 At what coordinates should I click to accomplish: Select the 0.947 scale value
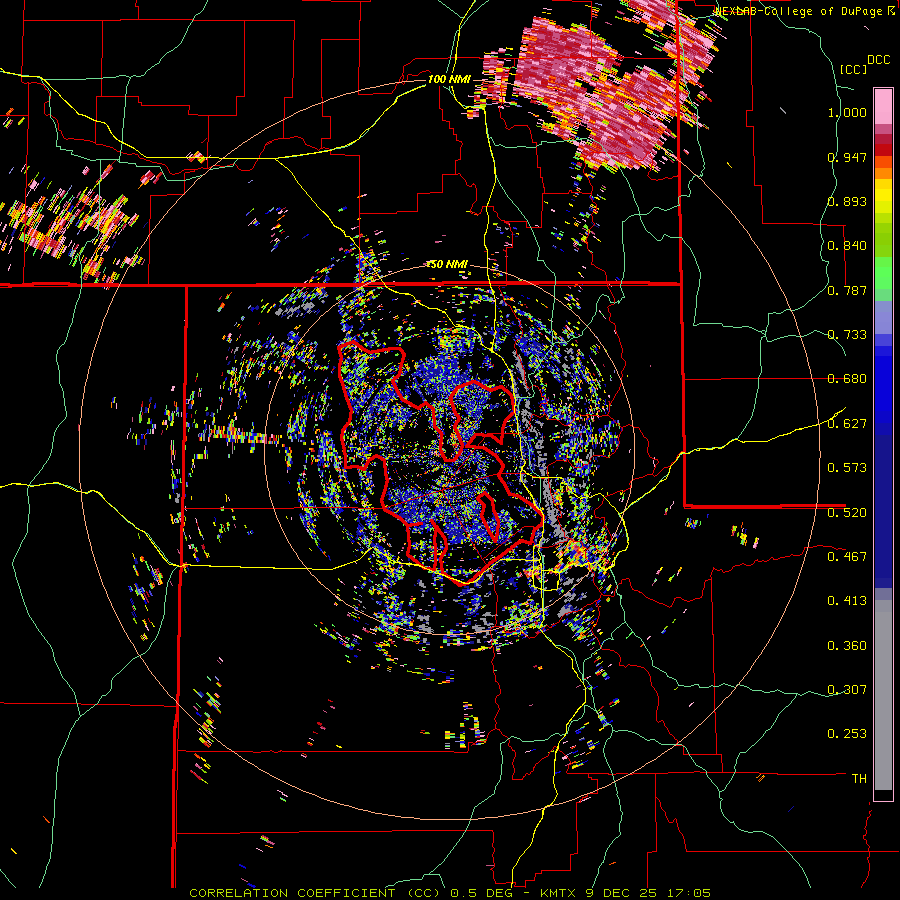click(847, 157)
